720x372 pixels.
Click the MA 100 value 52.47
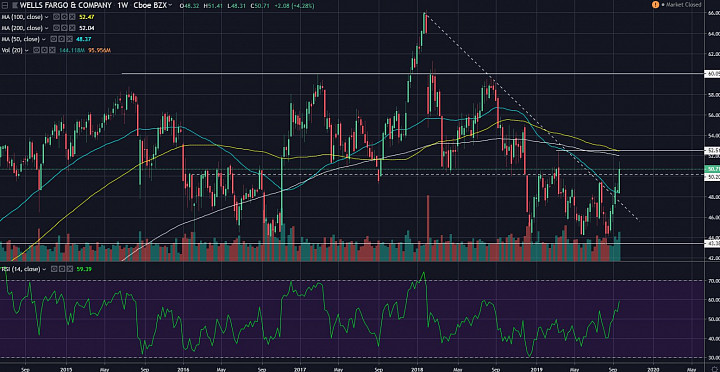pos(86,17)
